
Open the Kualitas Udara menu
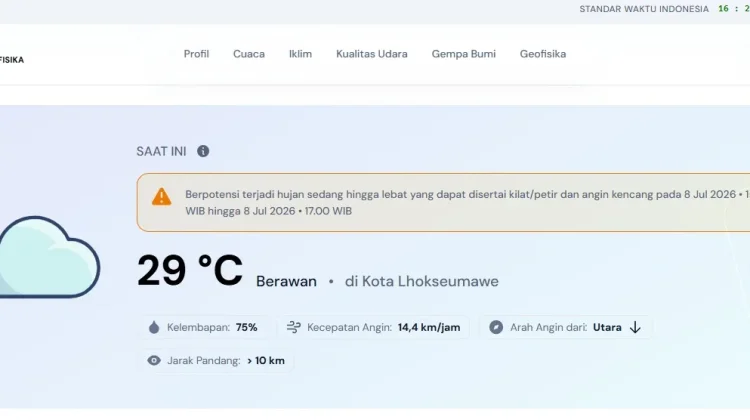pyautogui.click(x=372, y=54)
